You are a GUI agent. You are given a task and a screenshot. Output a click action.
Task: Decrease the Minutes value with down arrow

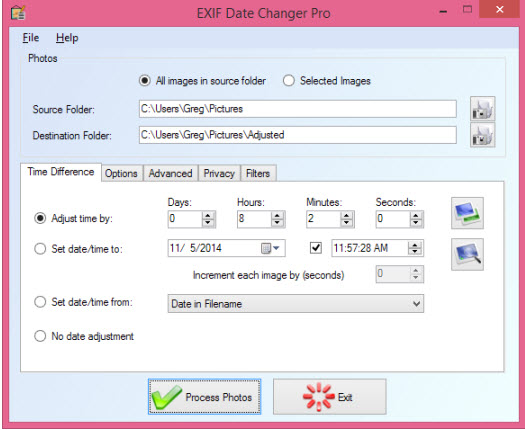tap(347, 223)
